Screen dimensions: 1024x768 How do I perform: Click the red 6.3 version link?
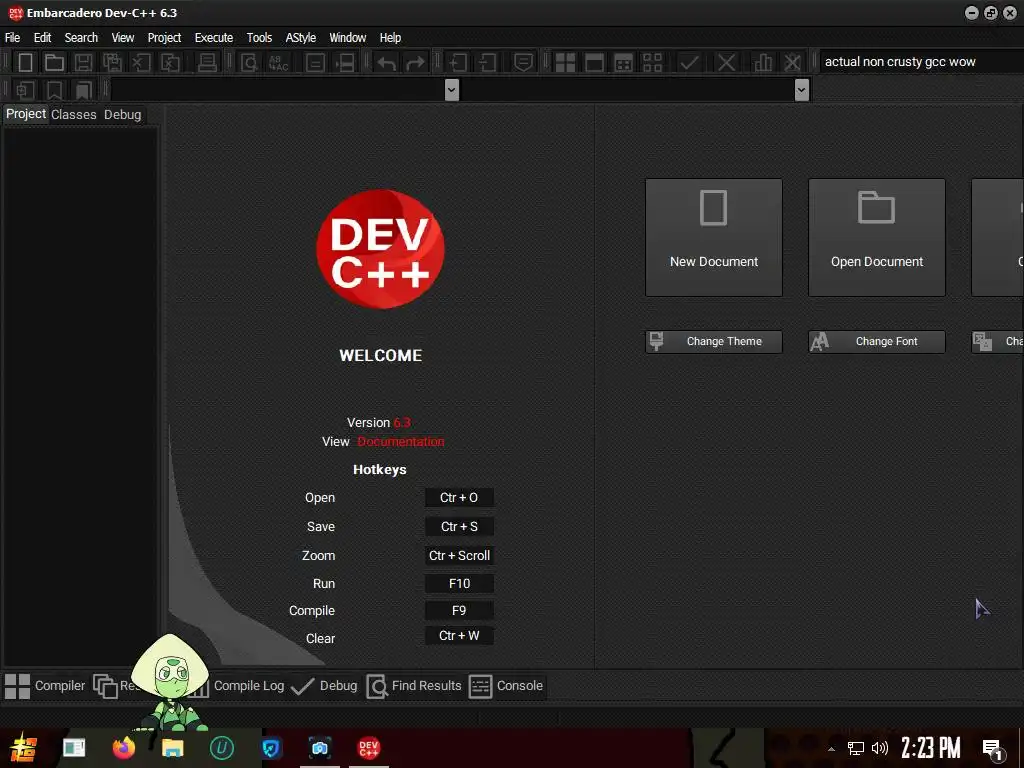(402, 423)
